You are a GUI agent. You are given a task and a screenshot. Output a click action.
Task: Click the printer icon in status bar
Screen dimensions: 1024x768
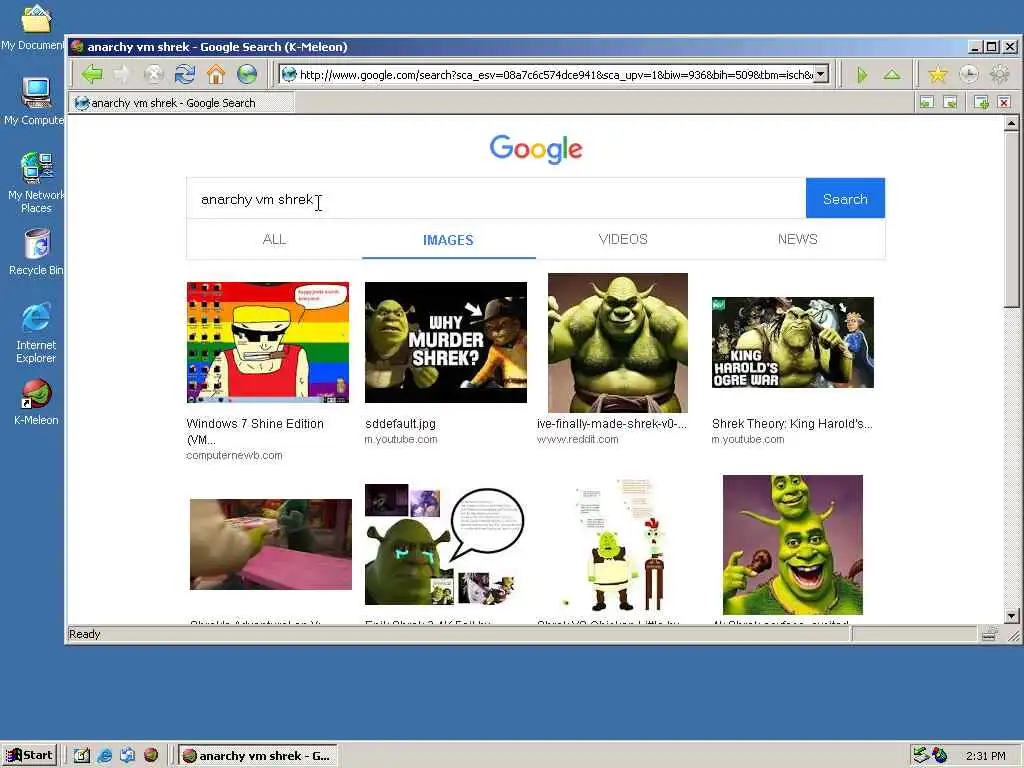pos(989,633)
